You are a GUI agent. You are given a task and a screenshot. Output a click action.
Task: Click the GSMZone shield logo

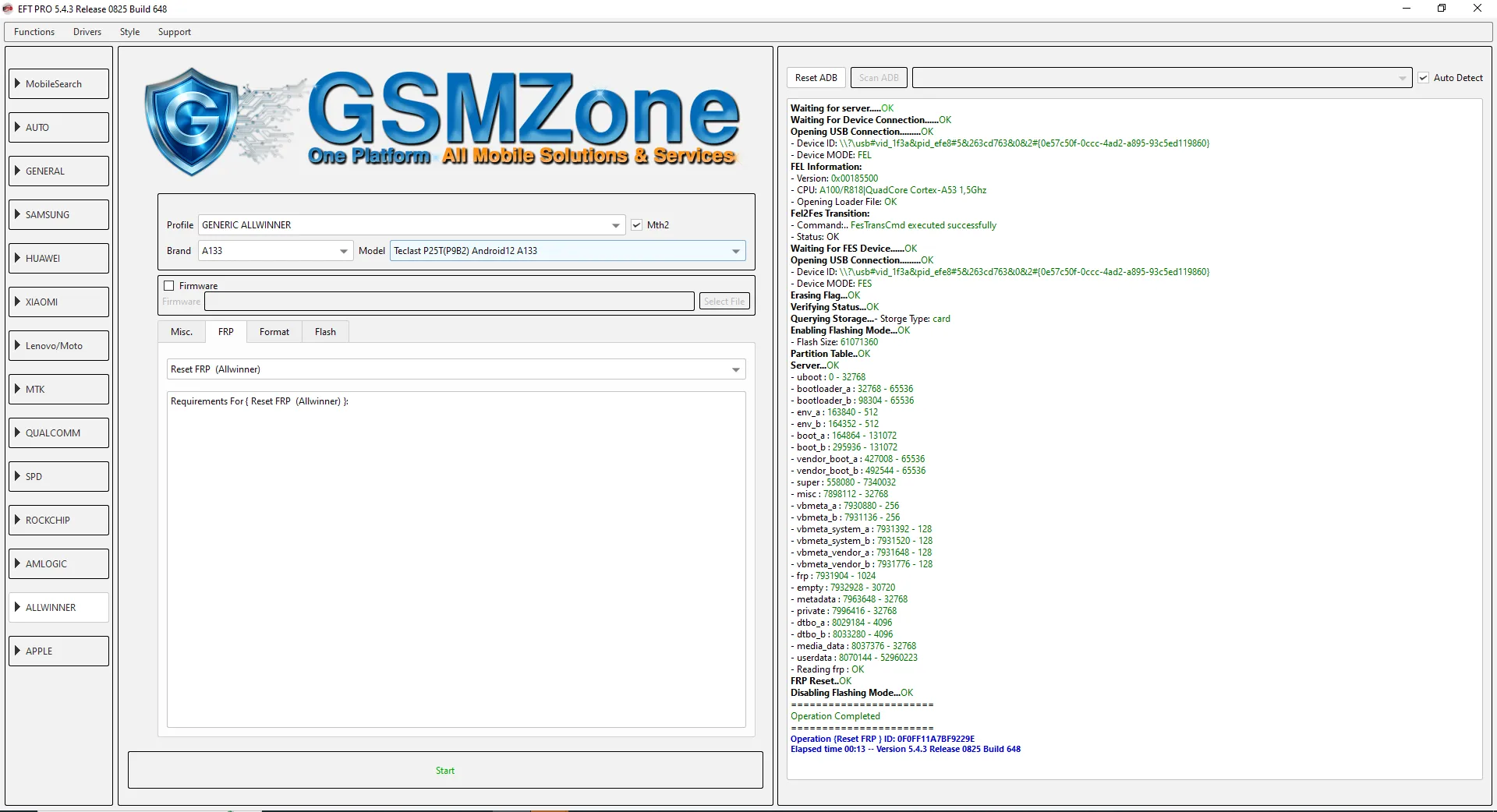[192, 121]
